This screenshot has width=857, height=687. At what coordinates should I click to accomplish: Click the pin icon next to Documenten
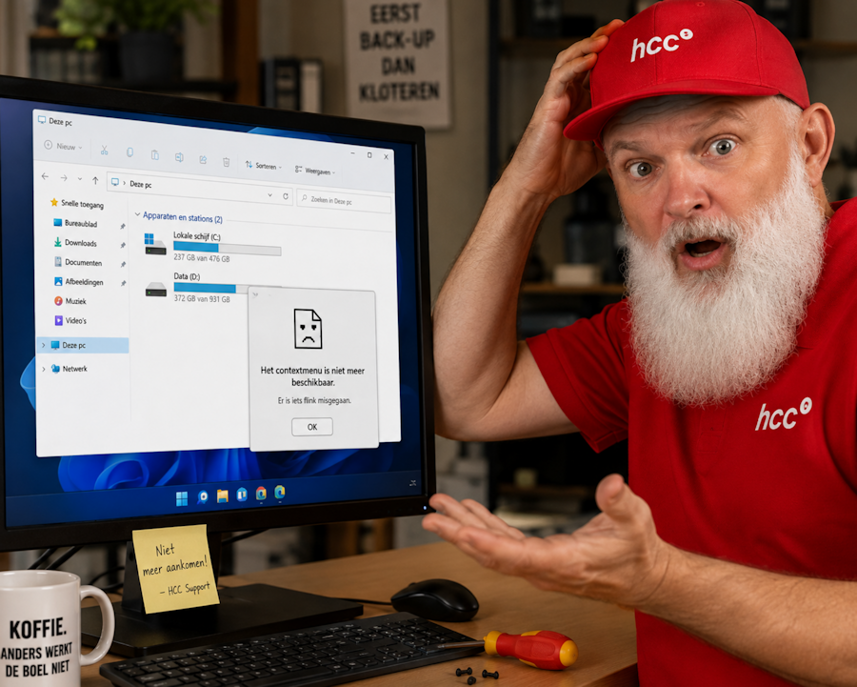point(122,265)
